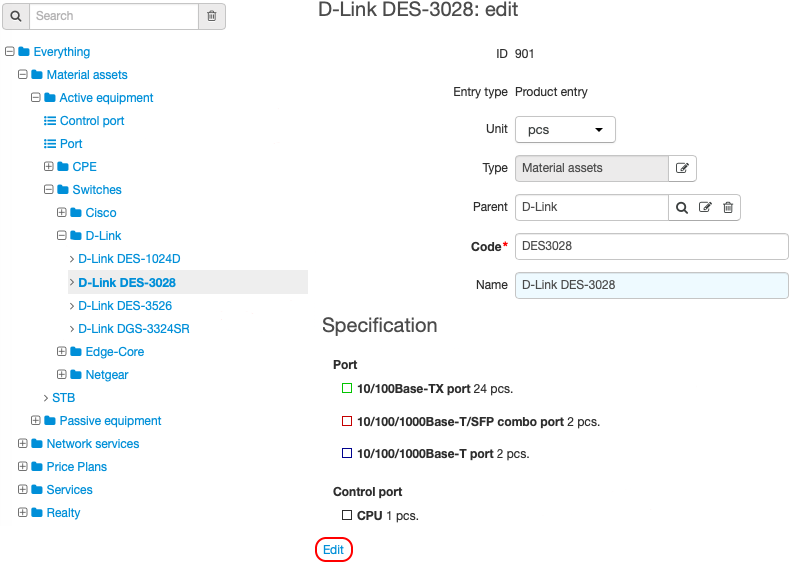This screenshot has height=564, width=792.
Task: Expand the Netgear node
Action: click(x=62, y=375)
